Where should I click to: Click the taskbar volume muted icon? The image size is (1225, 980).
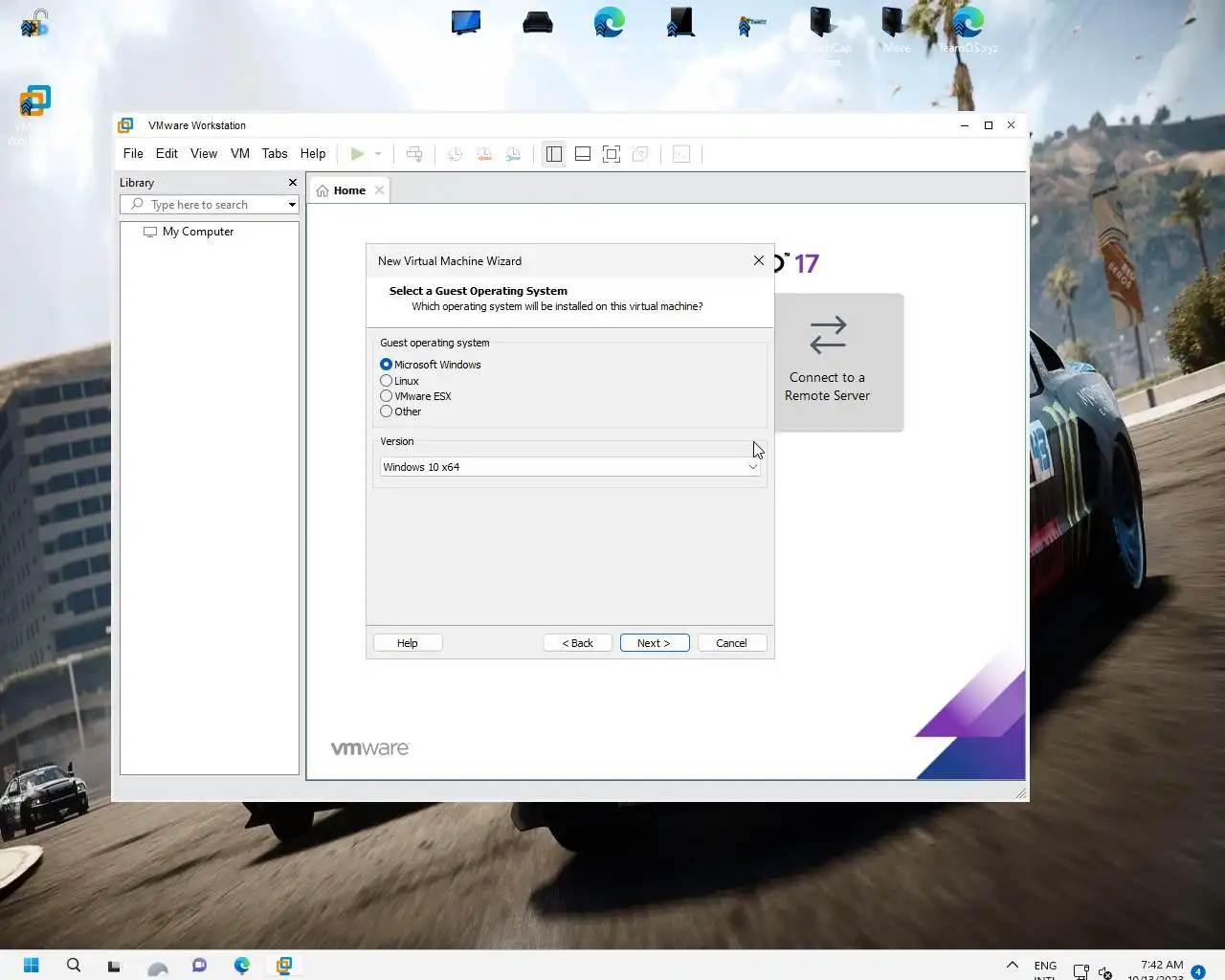[1105, 972]
